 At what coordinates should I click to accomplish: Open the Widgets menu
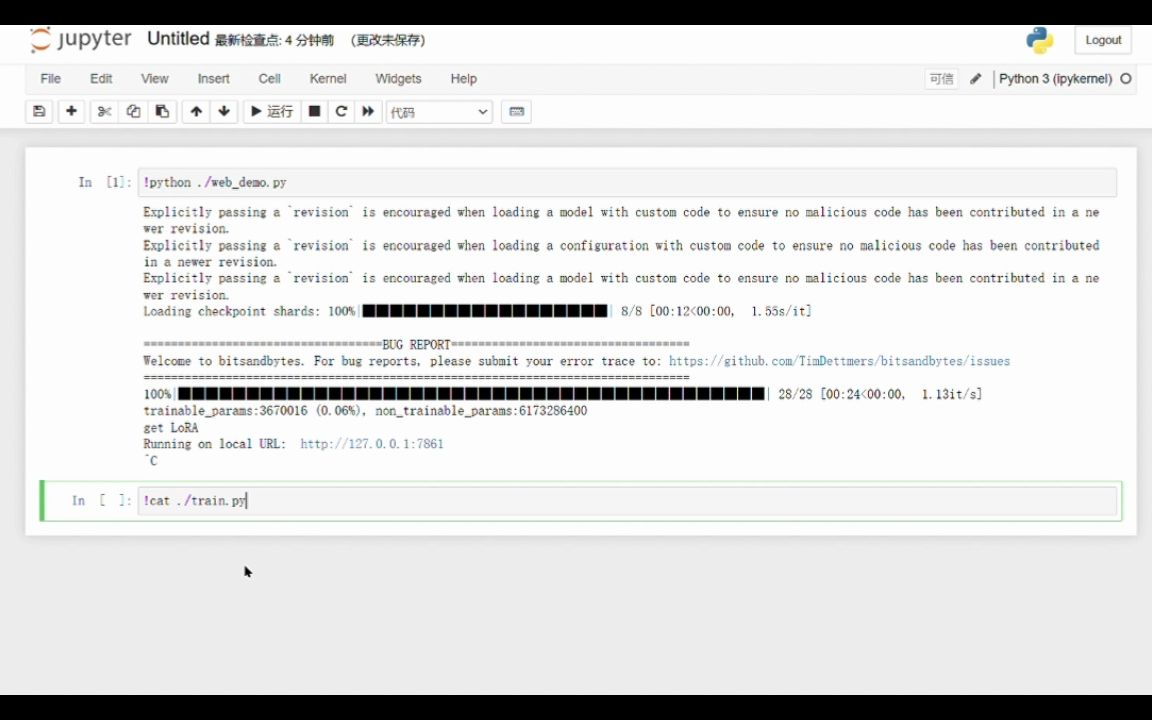click(398, 78)
